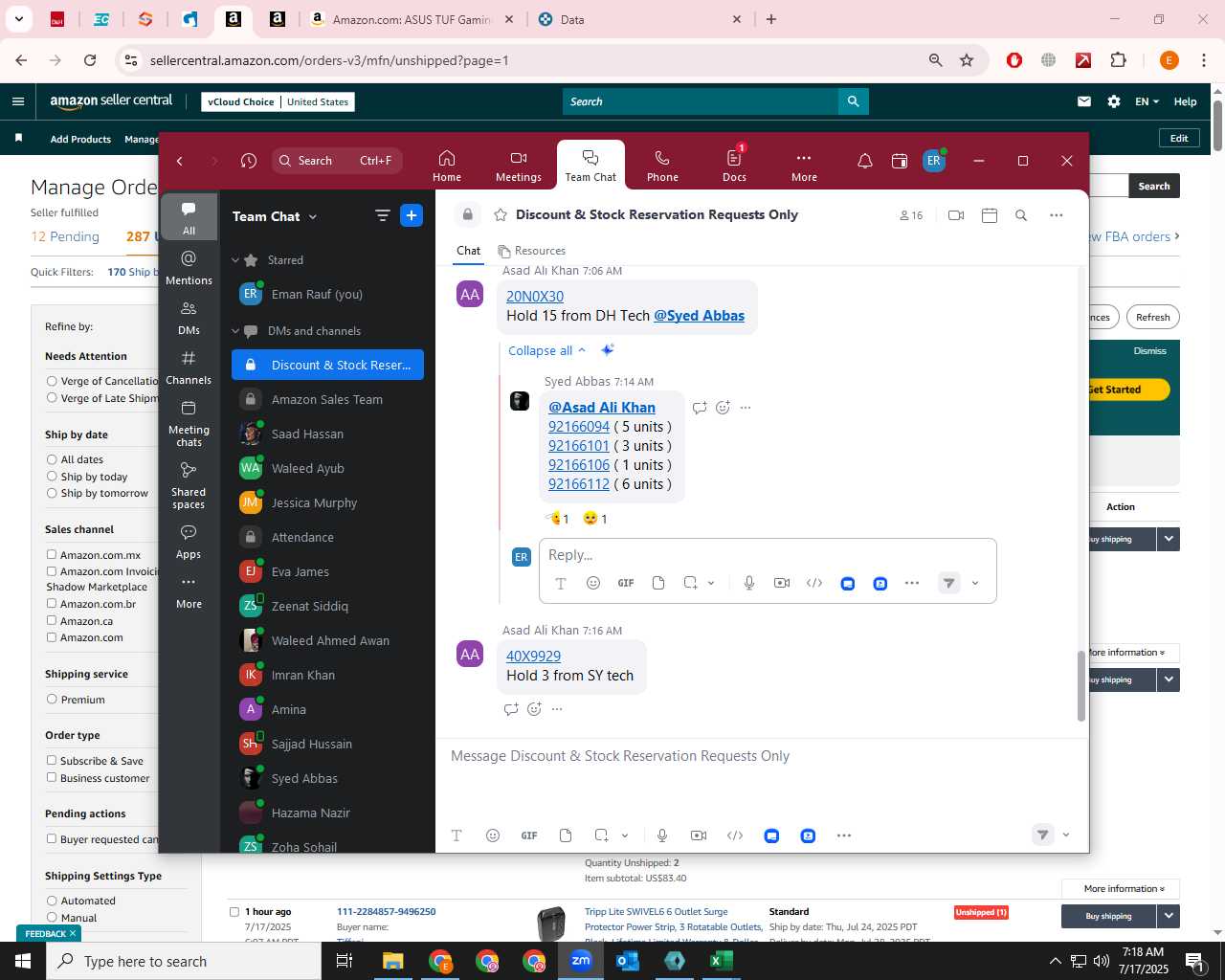Image resolution: width=1225 pixels, height=980 pixels.
Task: Open send options dropdown in main composer
Action: click(x=1066, y=835)
